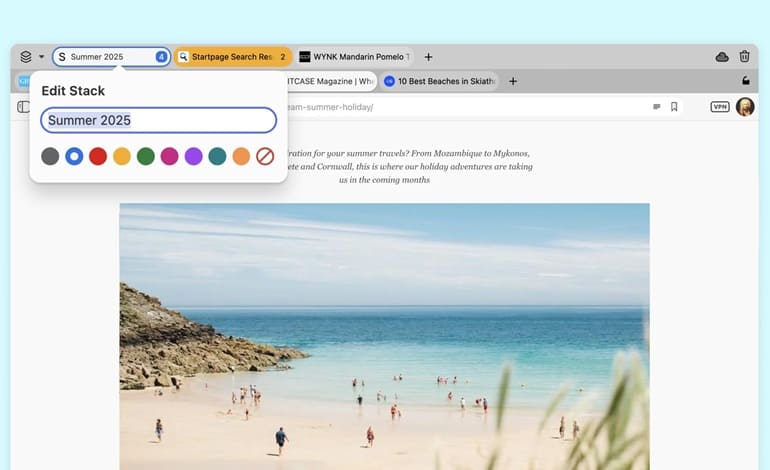770x470 pixels.
Task: Choose the teal stack color
Action: click(x=217, y=156)
